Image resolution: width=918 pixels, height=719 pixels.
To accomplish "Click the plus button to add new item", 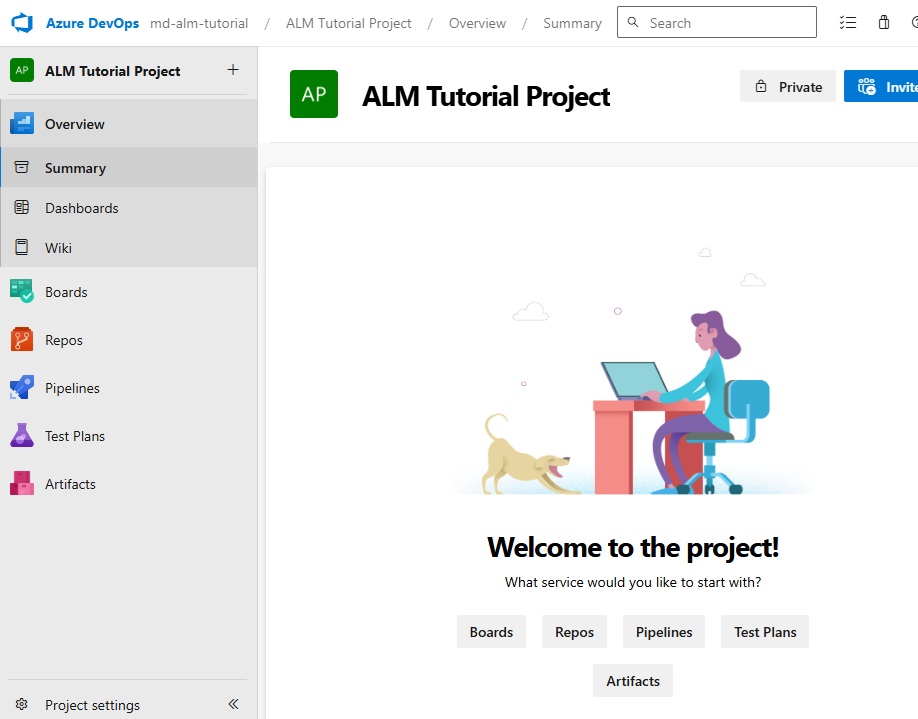I will tap(233, 70).
